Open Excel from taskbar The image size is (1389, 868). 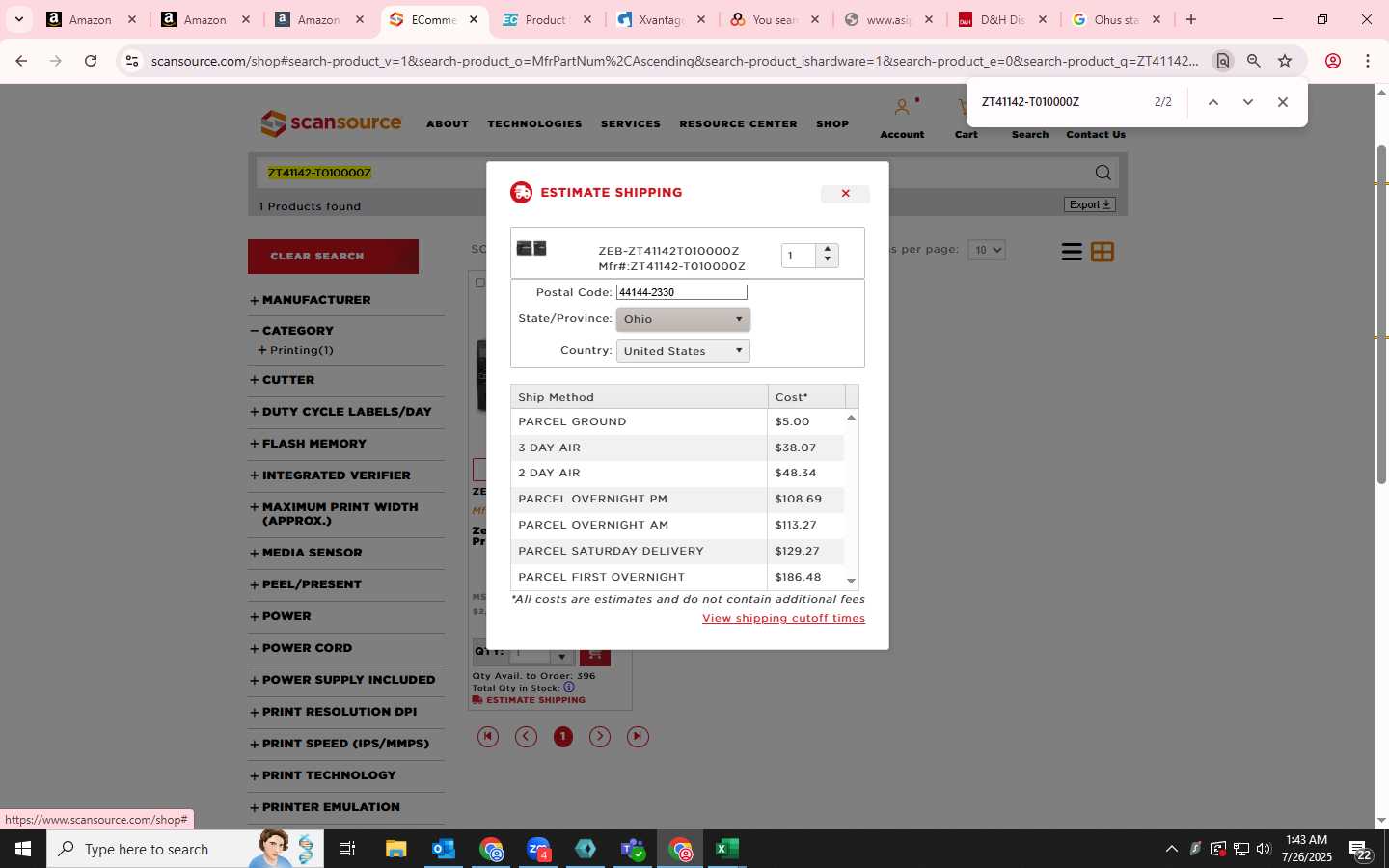pos(726,849)
